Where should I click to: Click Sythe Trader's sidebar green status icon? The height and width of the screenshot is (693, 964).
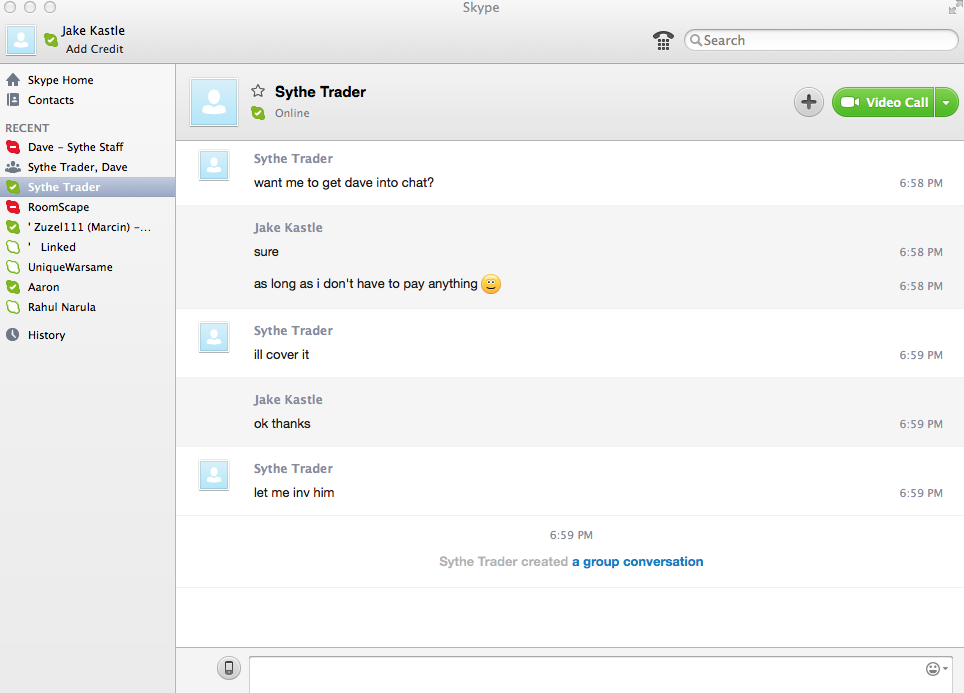13,187
